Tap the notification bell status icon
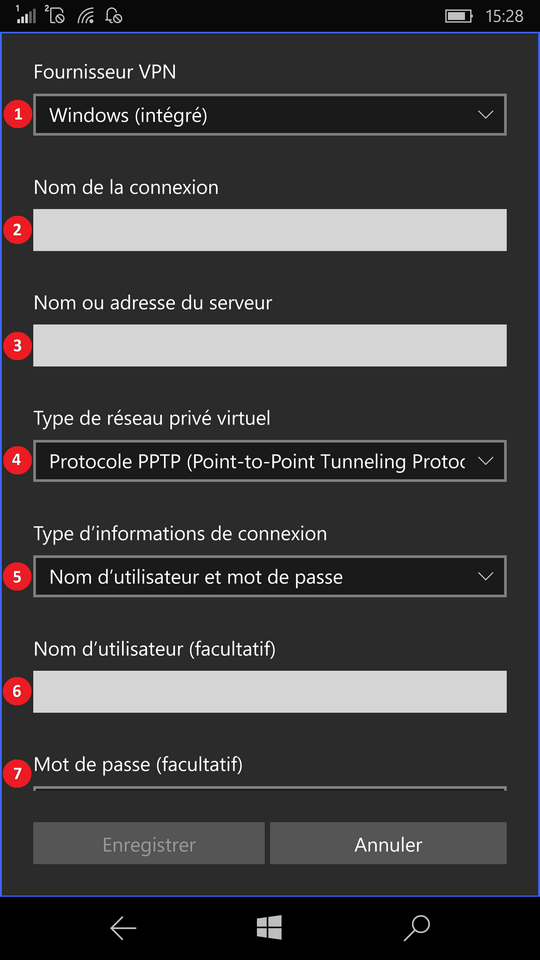Viewport: 540px width, 960px height. (114, 15)
